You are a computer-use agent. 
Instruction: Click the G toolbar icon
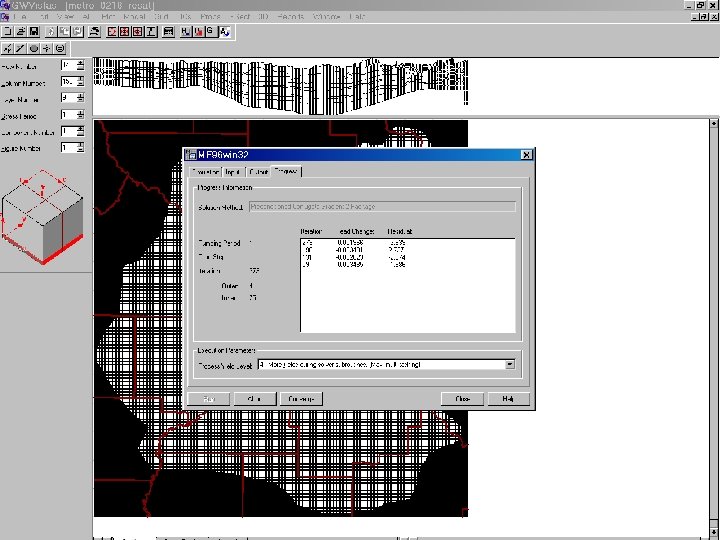211,32
